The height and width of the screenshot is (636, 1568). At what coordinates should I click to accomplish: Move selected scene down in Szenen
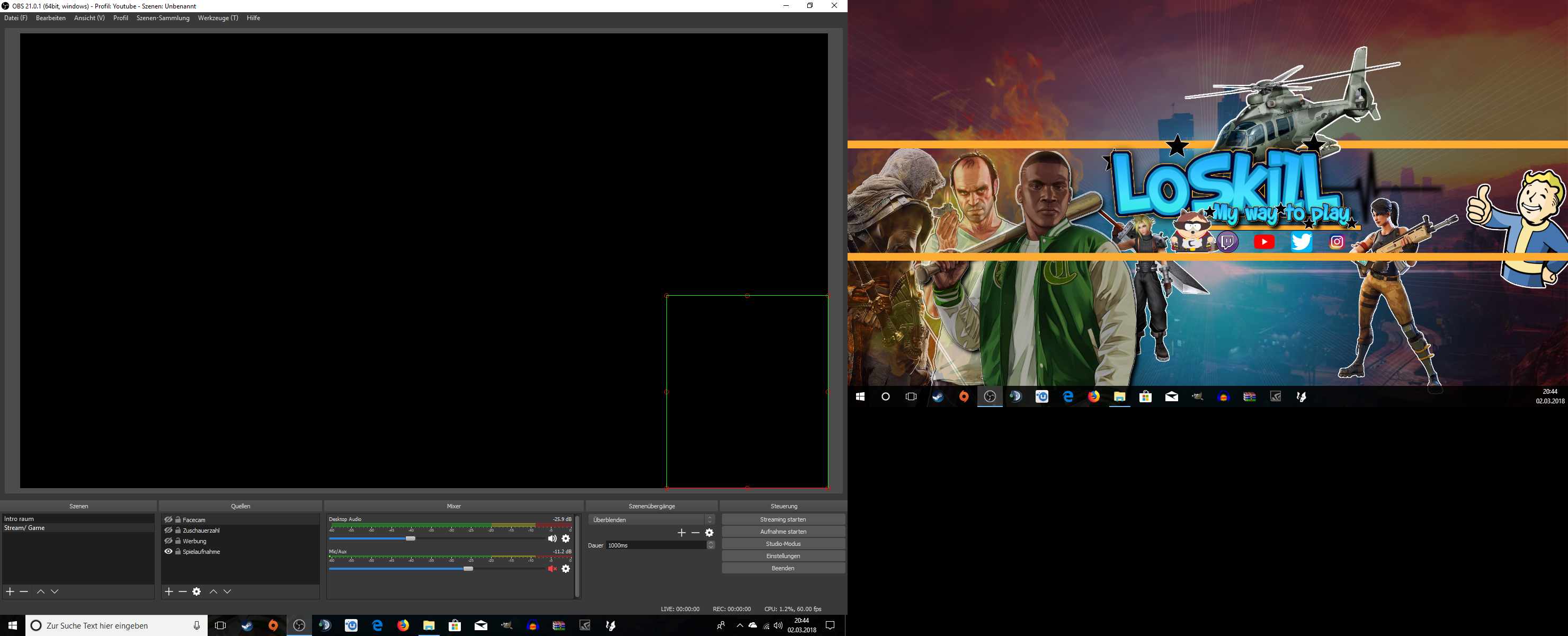click(x=55, y=591)
